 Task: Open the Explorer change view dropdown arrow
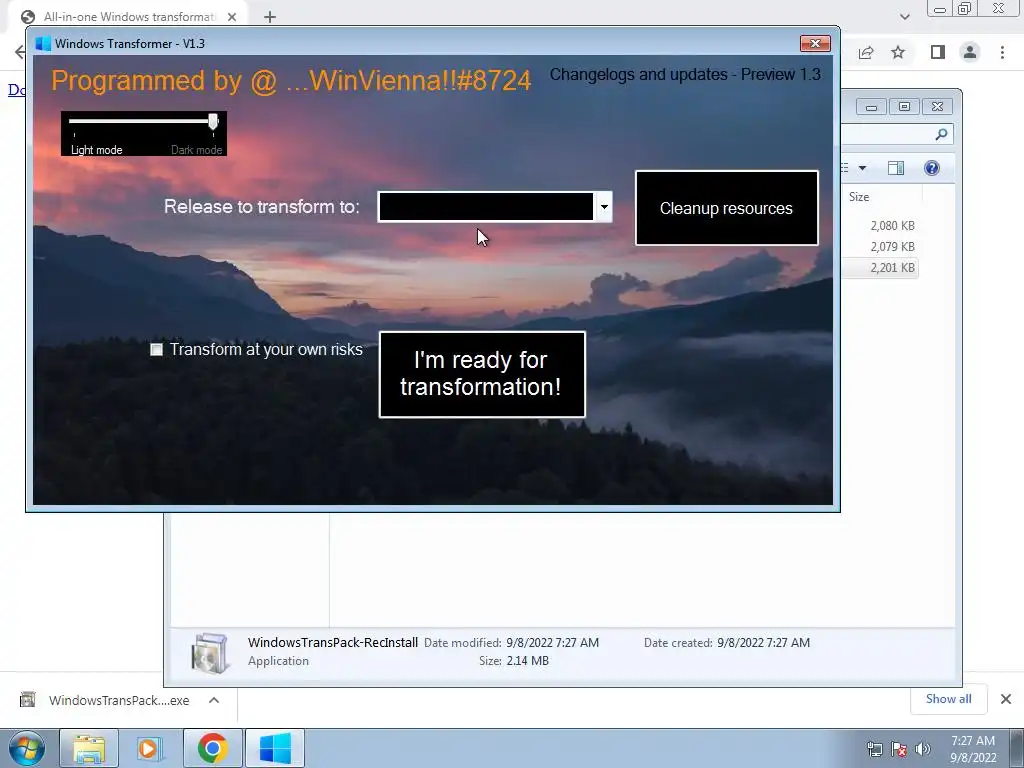tap(862, 168)
